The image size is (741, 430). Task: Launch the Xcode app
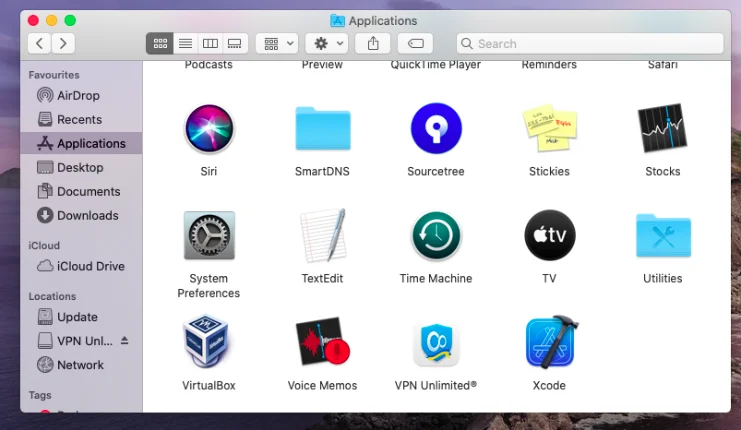[x=549, y=344]
